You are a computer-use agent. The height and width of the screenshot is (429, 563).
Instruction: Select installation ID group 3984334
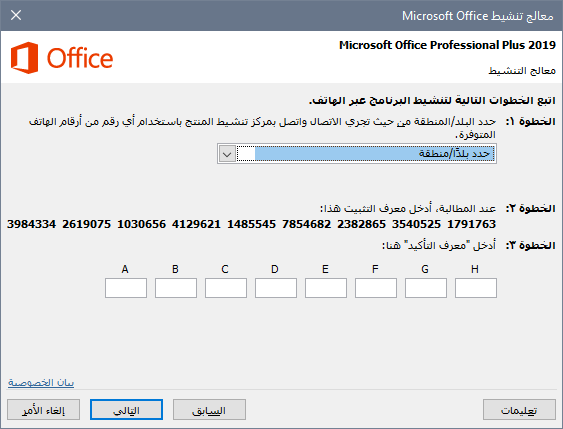point(31,224)
